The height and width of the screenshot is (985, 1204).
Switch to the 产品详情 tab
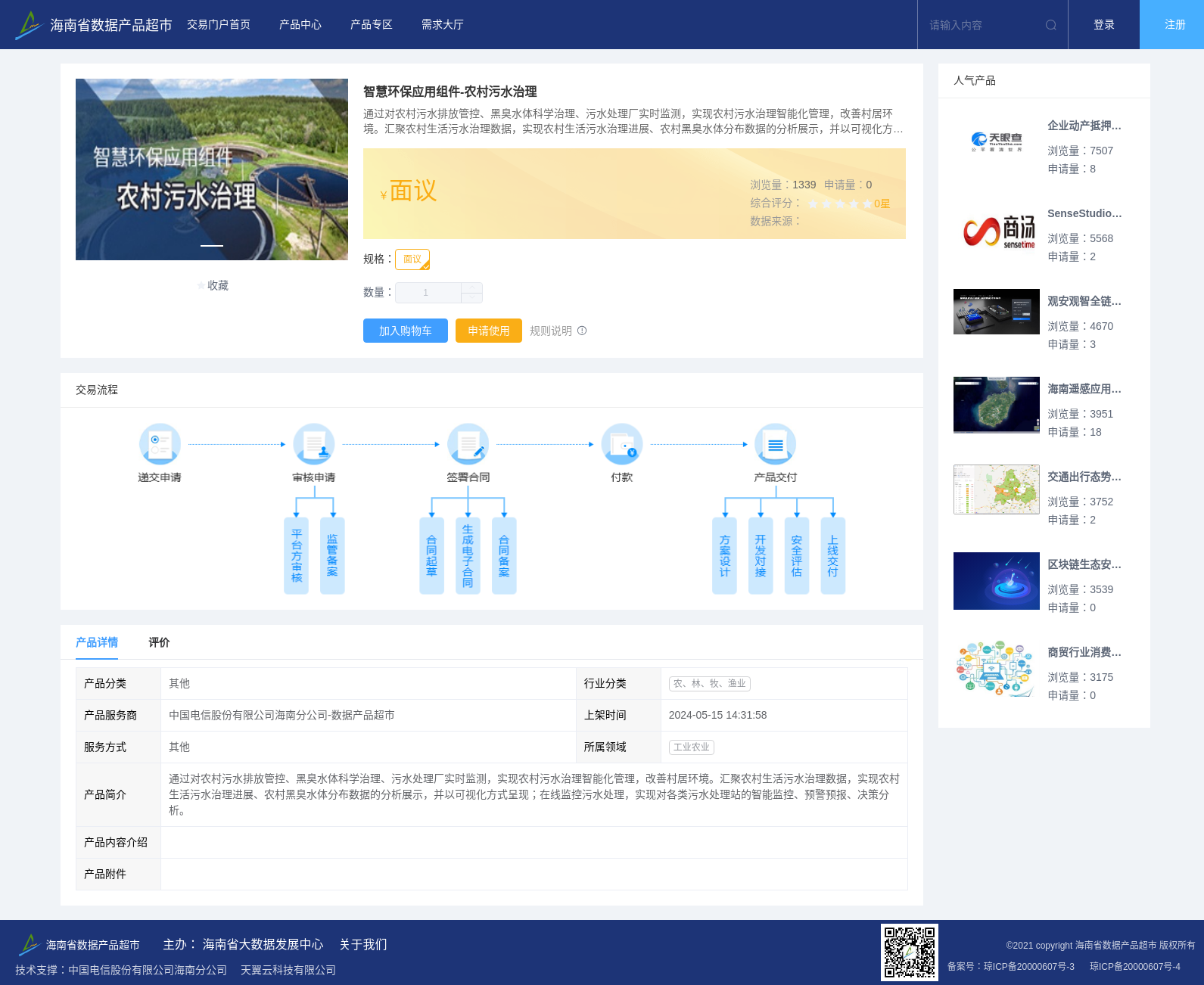click(x=97, y=642)
